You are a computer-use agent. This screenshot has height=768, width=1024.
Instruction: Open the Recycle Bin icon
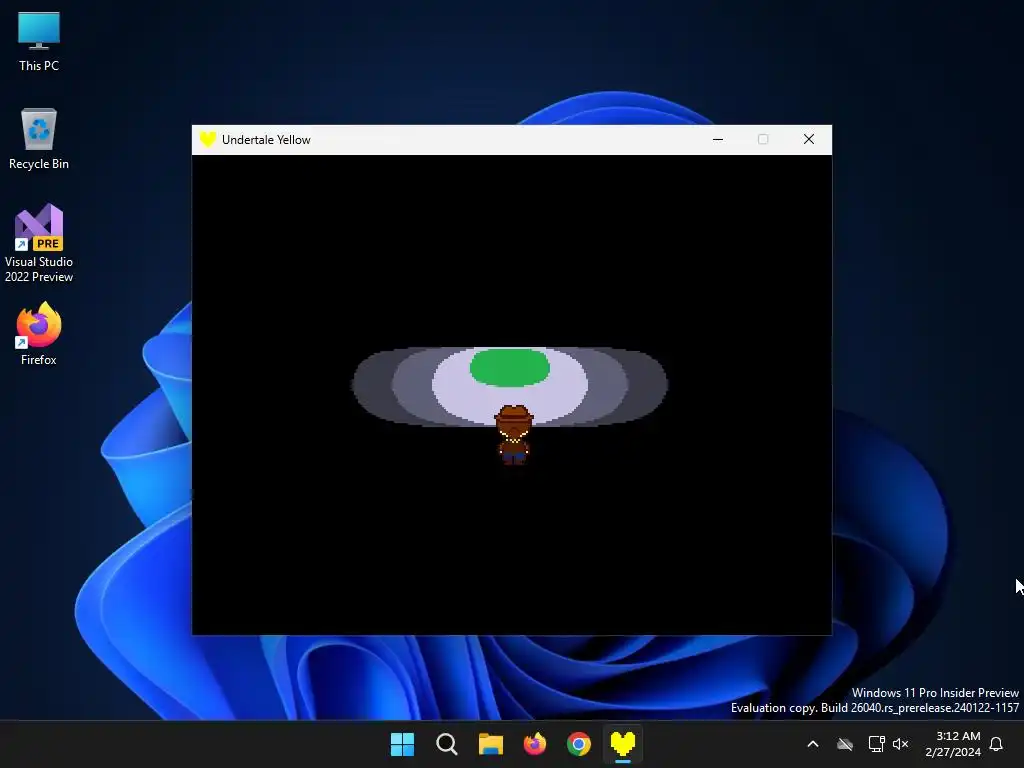click(x=39, y=139)
